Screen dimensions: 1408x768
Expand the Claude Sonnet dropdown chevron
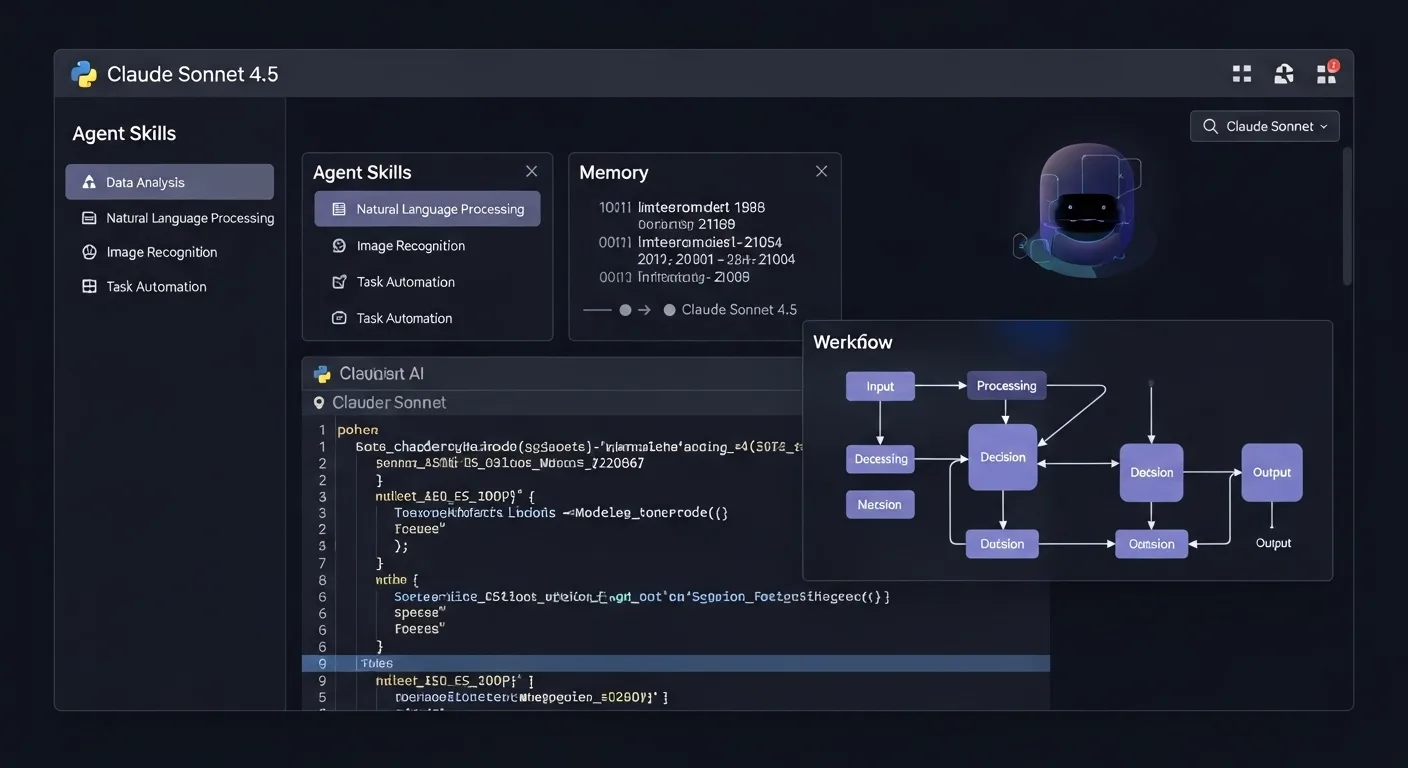(x=1324, y=126)
